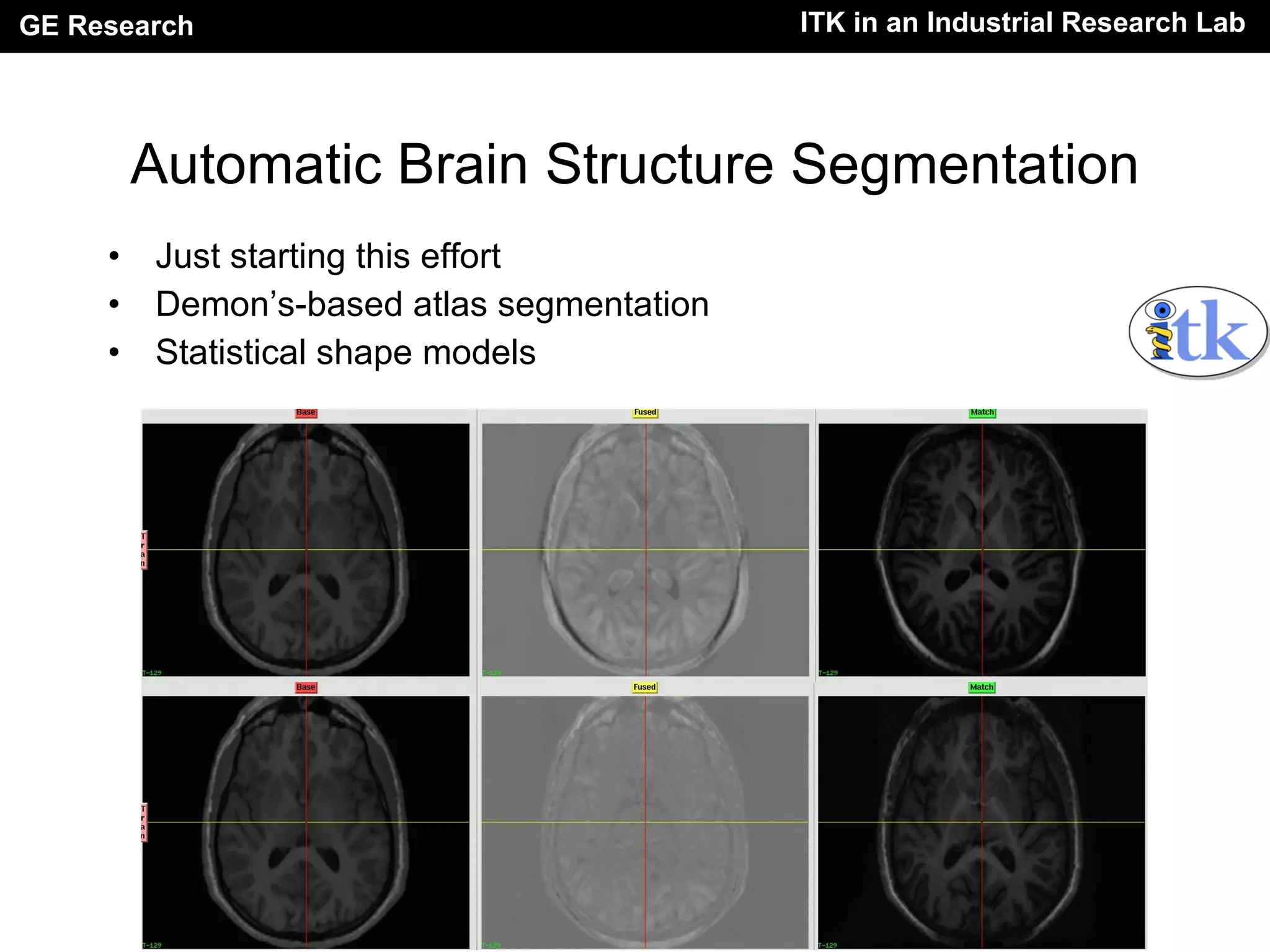Click the top red Base label
The width and height of the screenshot is (1270, 952).
pos(306,413)
